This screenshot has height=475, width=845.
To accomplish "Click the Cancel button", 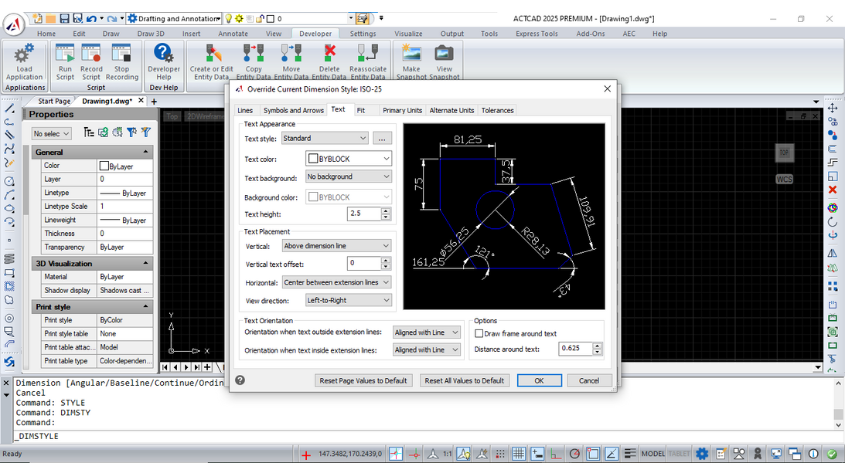I will click(589, 381).
